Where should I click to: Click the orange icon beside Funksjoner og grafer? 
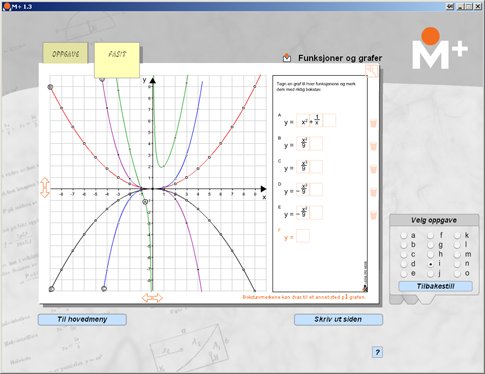coord(287,58)
